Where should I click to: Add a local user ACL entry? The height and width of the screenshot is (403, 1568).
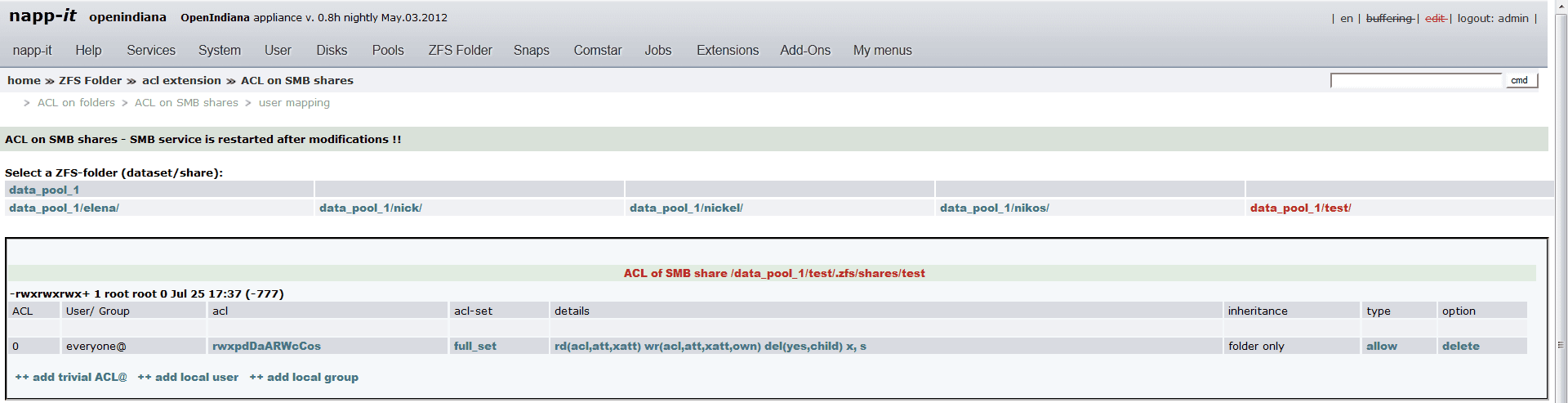(188, 378)
